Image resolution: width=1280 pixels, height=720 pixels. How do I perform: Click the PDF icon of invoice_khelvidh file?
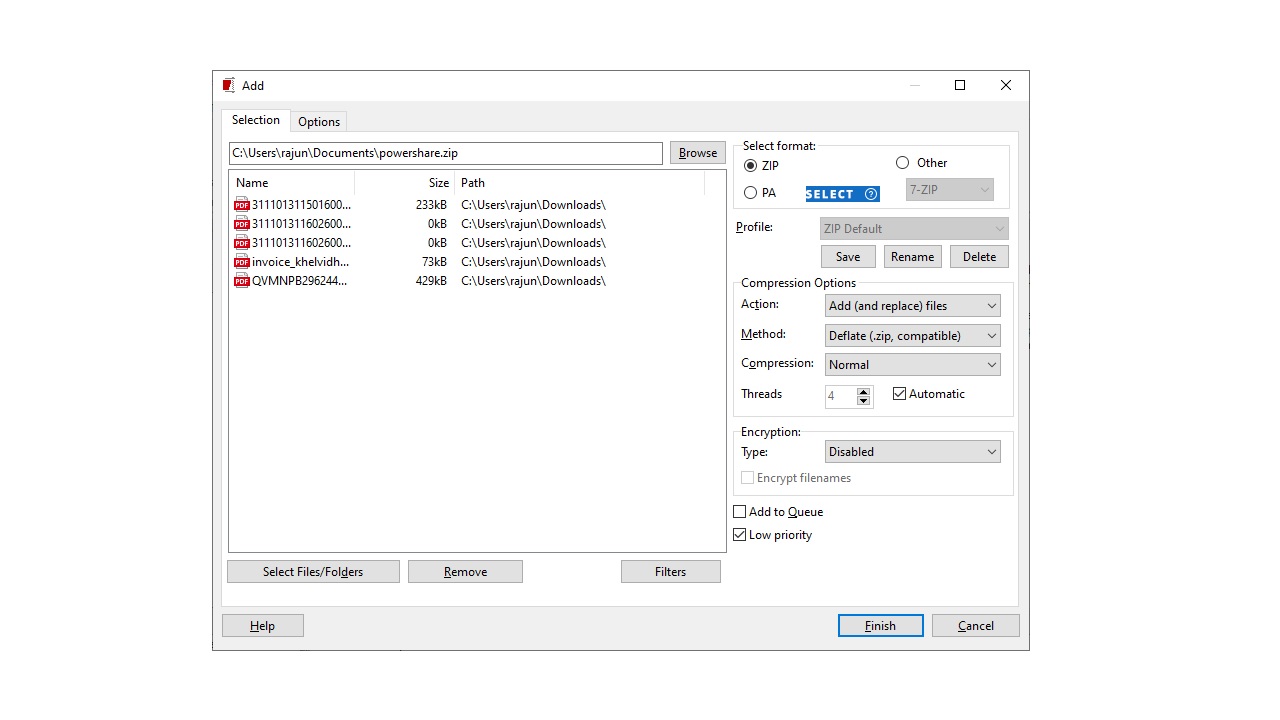241,261
